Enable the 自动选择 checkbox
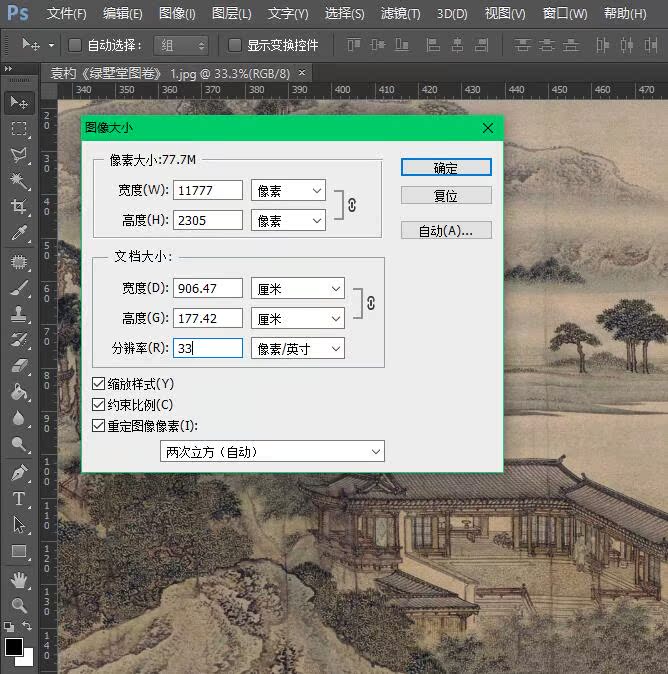The height and width of the screenshot is (674, 668). (x=75, y=45)
